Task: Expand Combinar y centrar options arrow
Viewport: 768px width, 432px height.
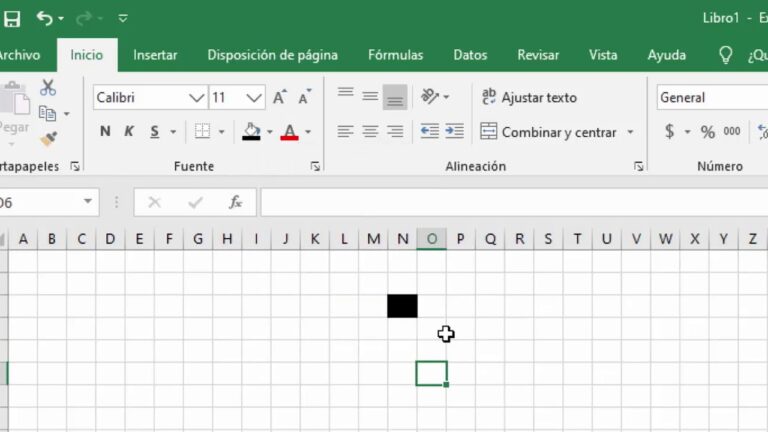Action: pyautogui.click(x=630, y=132)
